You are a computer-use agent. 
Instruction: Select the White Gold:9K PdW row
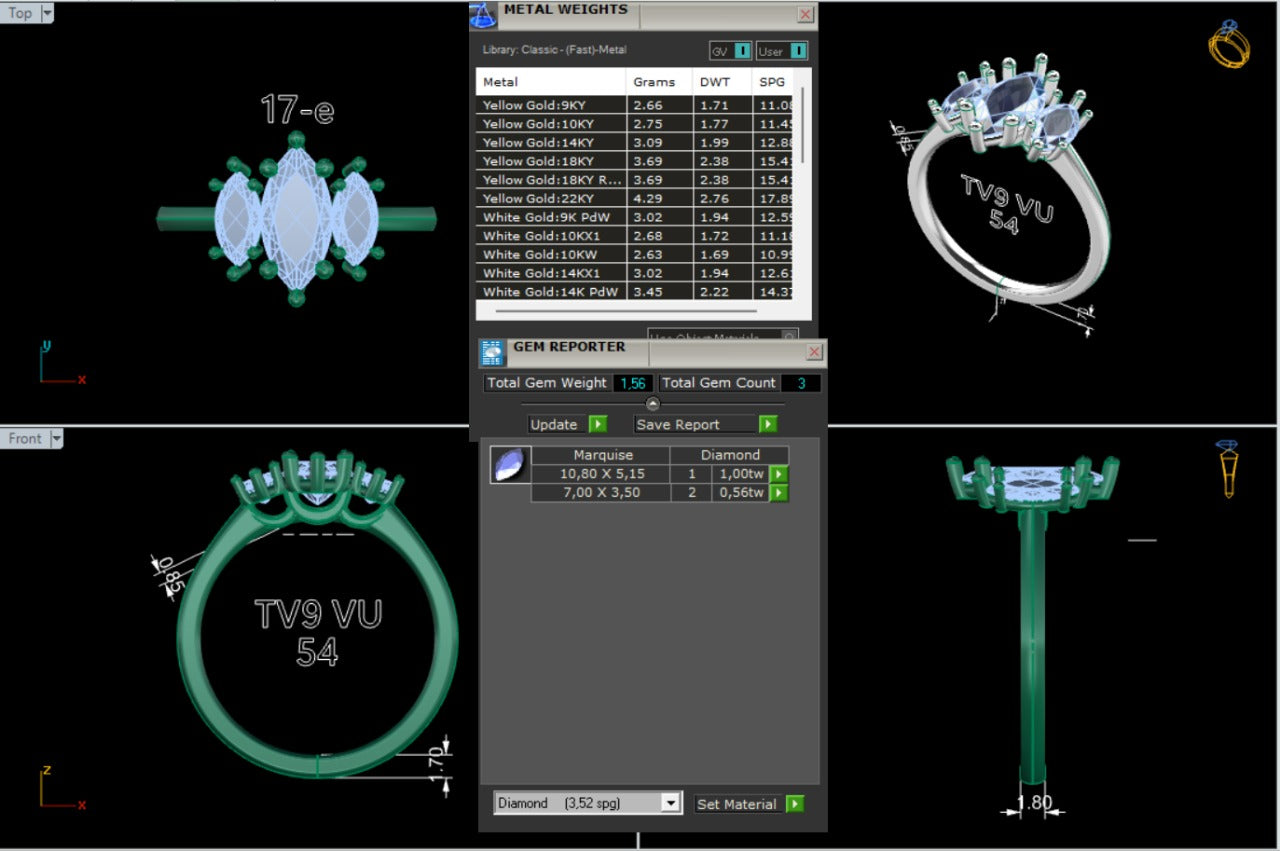point(635,217)
